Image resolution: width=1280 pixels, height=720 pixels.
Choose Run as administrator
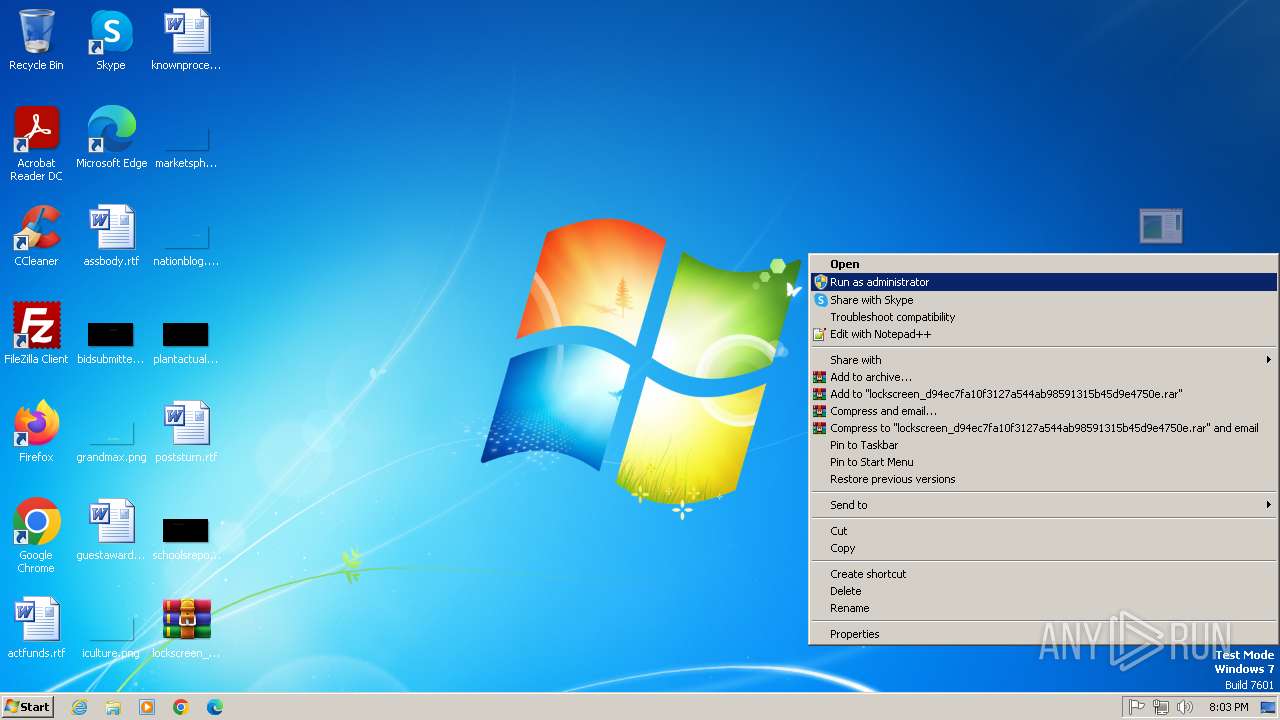click(1043, 282)
